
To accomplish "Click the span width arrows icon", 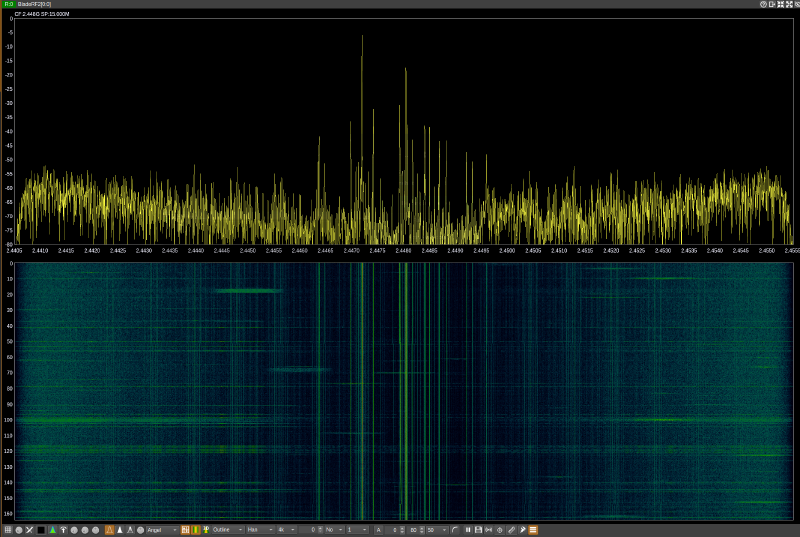I will click(489, 529).
